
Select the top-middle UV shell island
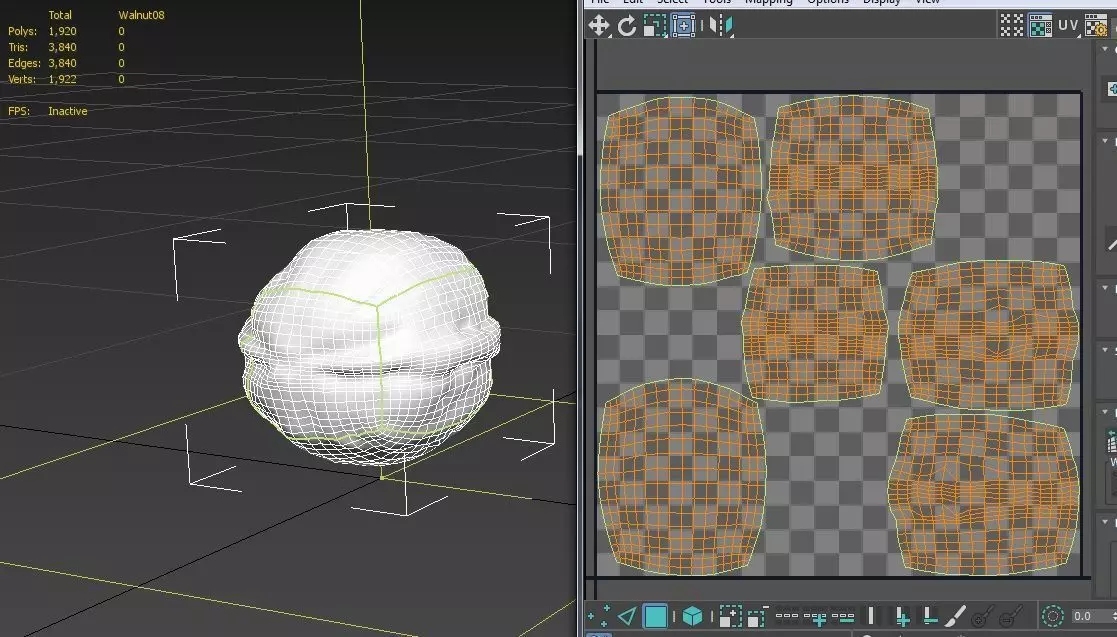(852, 177)
